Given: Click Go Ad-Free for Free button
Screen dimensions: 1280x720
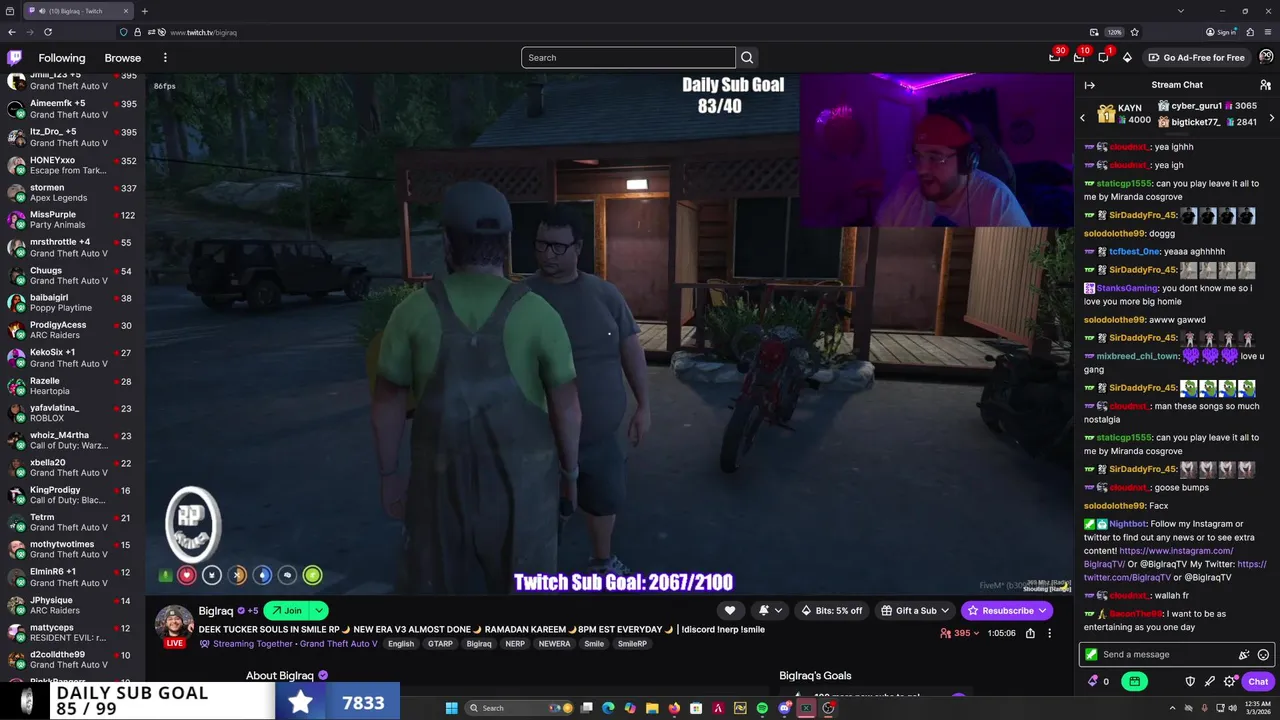Looking at the screenshot, I should [x=1196, y=57].
